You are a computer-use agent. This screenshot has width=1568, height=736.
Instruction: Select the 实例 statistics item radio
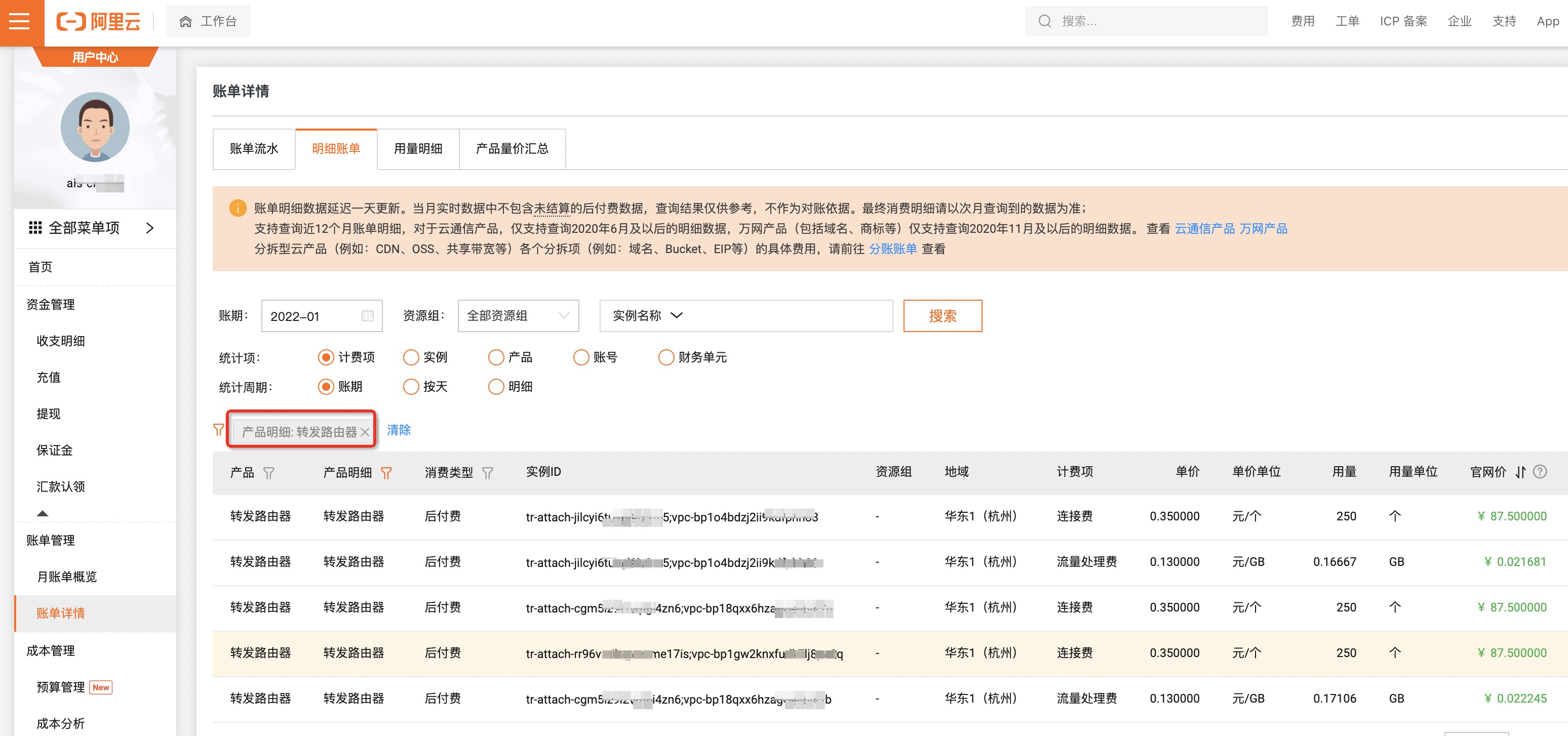tap(411, 357)
